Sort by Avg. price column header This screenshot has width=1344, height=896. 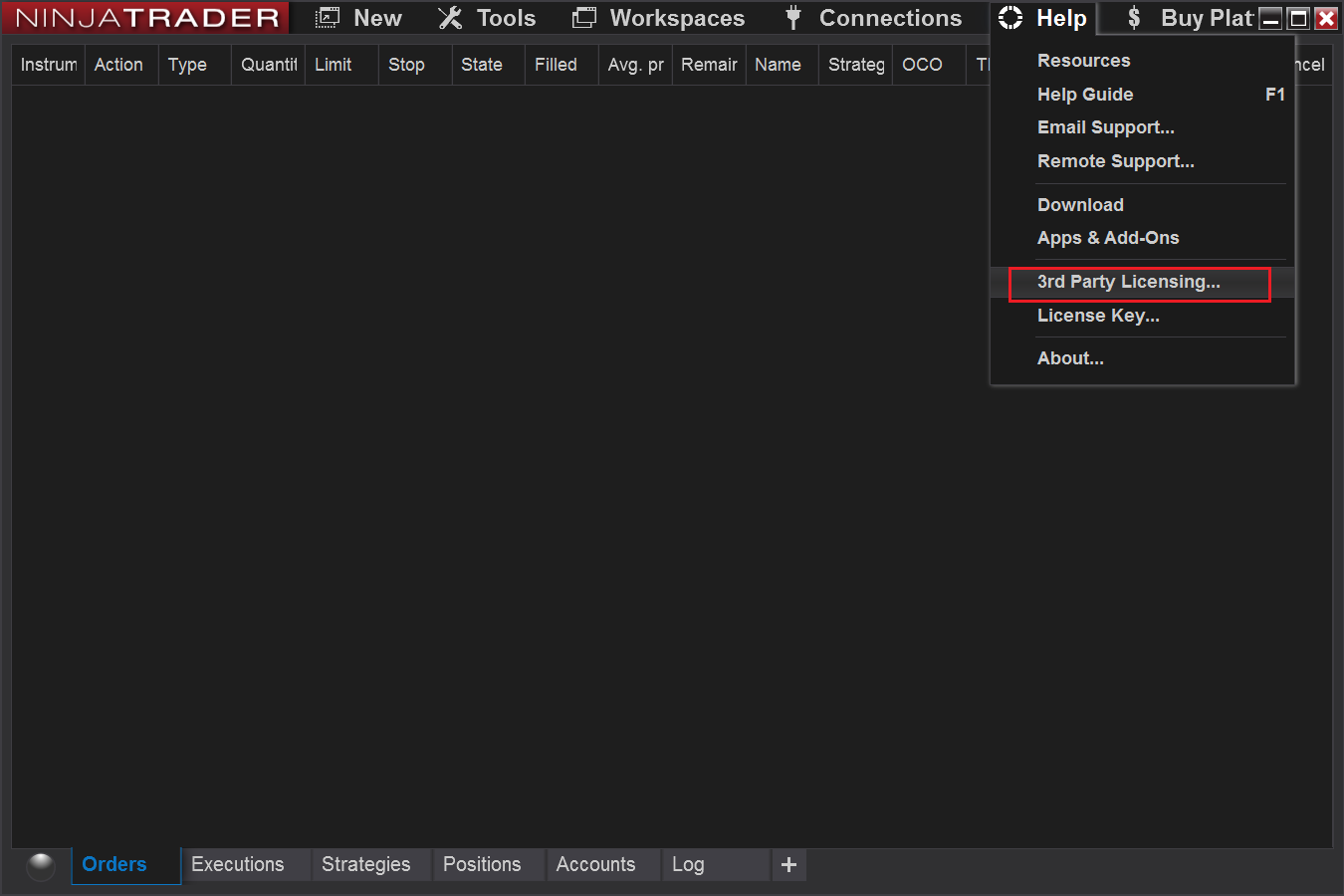click(635, 65)
